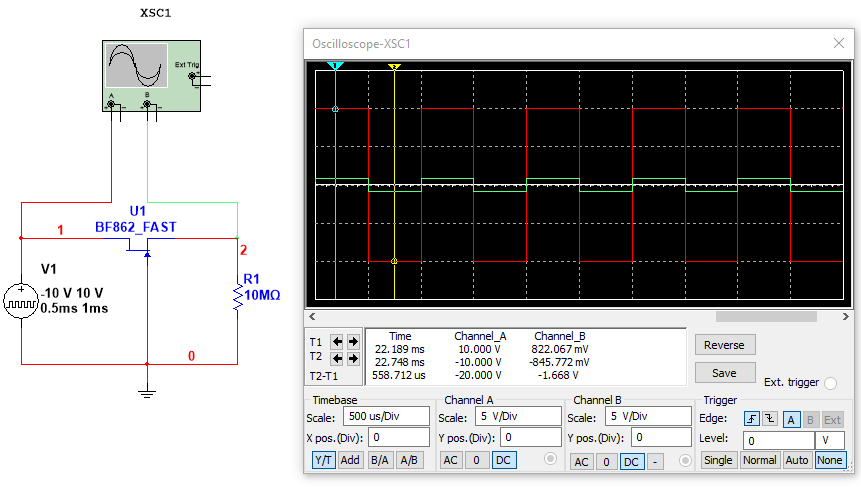Viewport: 861px width, 487px height.
Task: Open the trigger Level unit V field
Action: point(830,440)
